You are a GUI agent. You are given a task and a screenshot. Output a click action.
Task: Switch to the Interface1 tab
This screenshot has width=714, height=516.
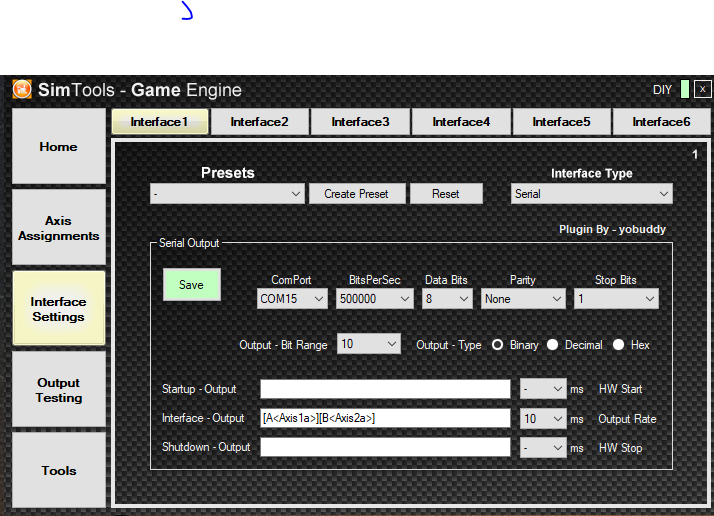[x=160, y=122]
